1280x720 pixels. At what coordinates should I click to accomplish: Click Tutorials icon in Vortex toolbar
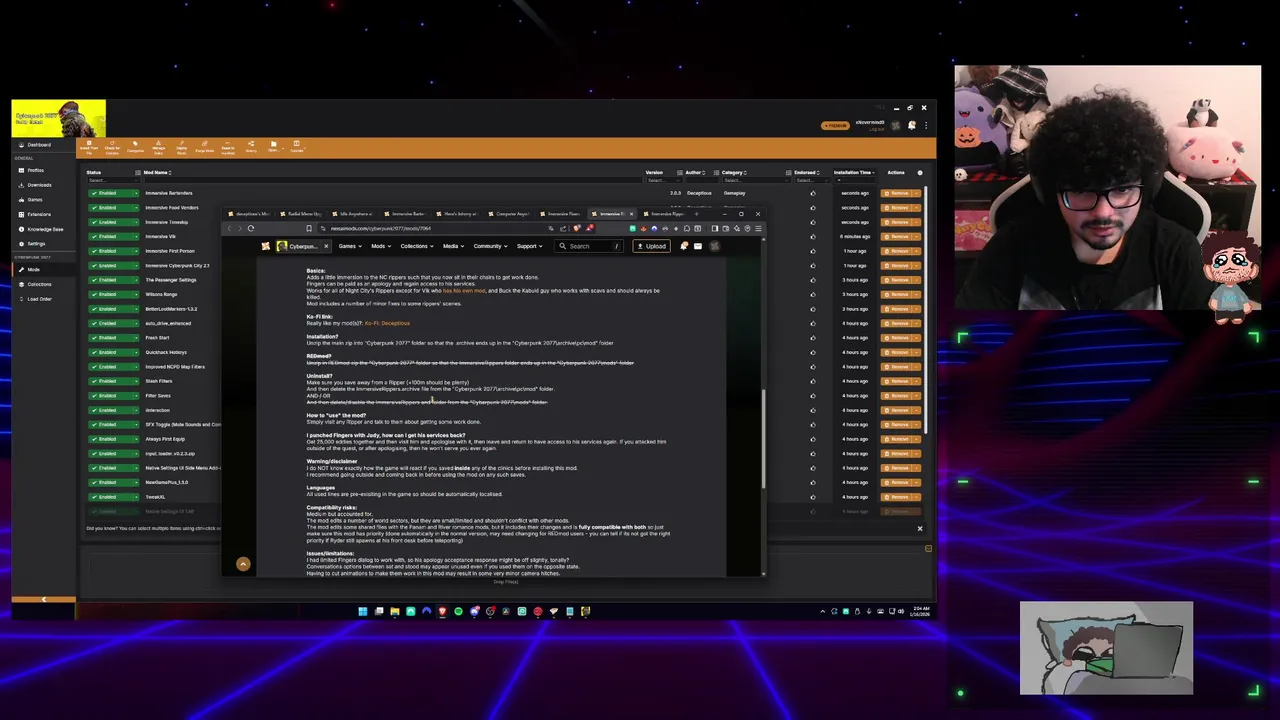click(x=296, y=147)
